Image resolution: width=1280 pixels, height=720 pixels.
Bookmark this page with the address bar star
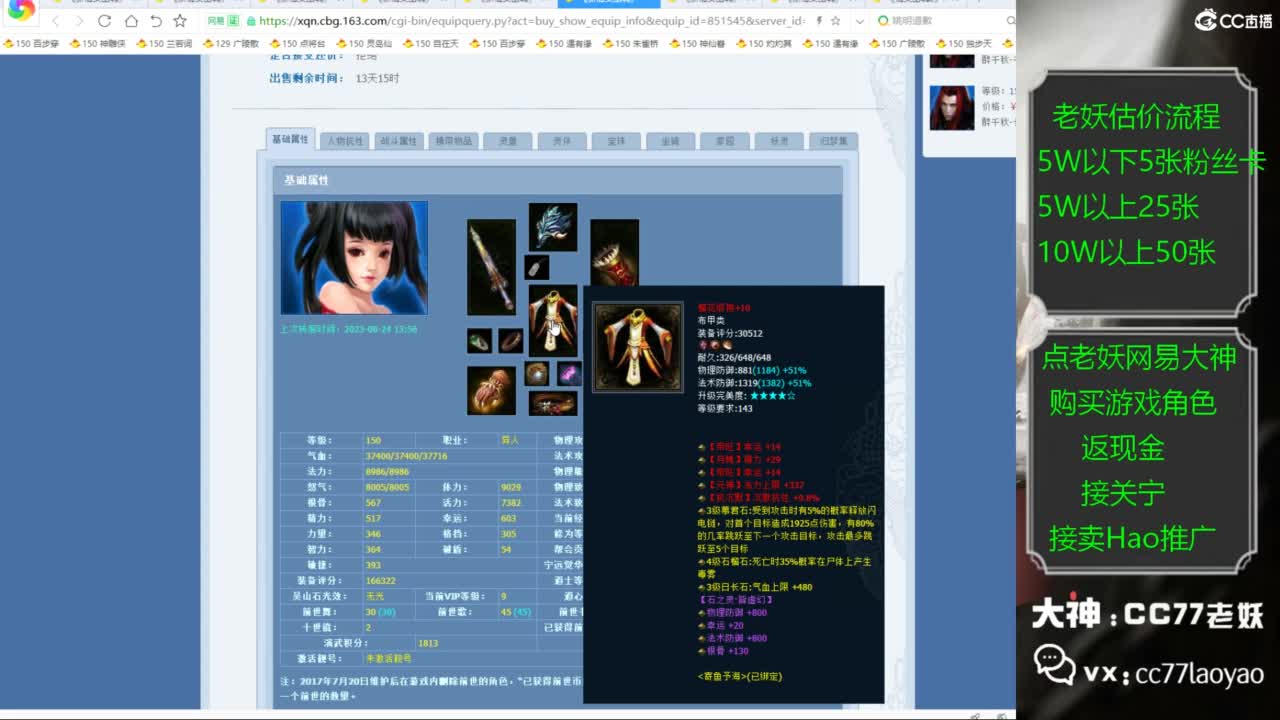coord(836,21)
